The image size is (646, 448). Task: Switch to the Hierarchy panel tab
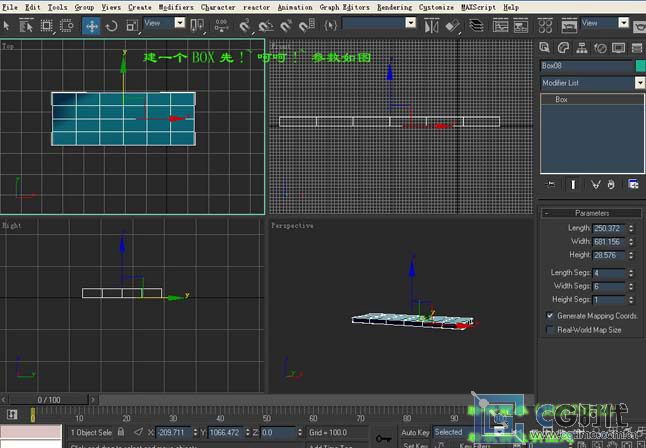pyautogui.click(x=582, y=48)
